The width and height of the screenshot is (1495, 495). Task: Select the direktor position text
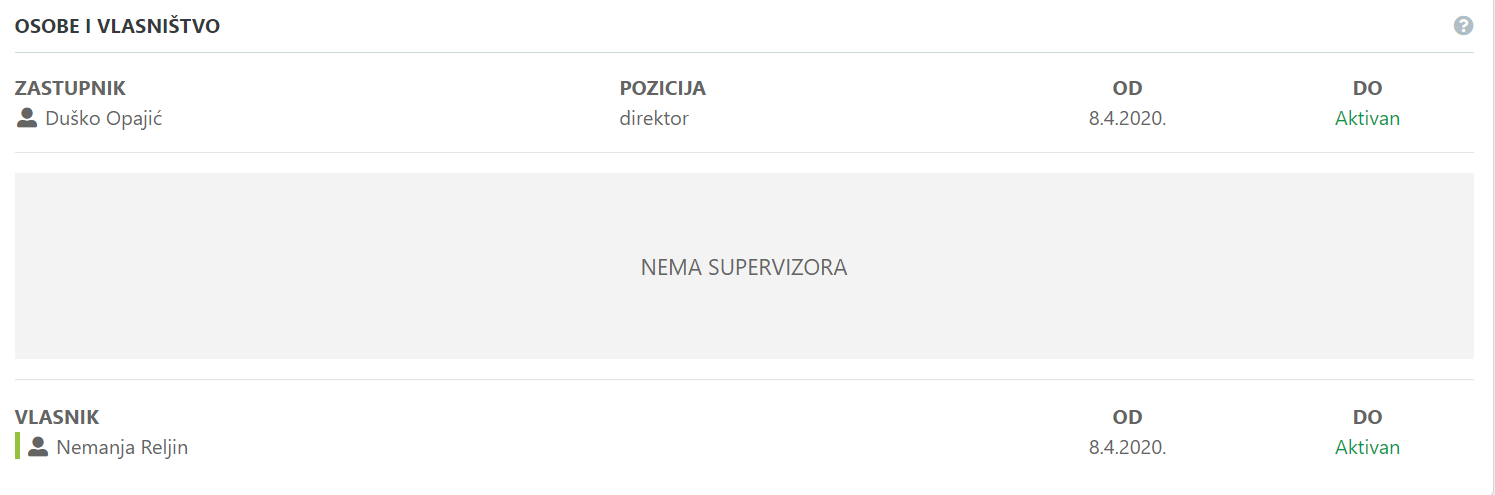(x=654, y=119)
